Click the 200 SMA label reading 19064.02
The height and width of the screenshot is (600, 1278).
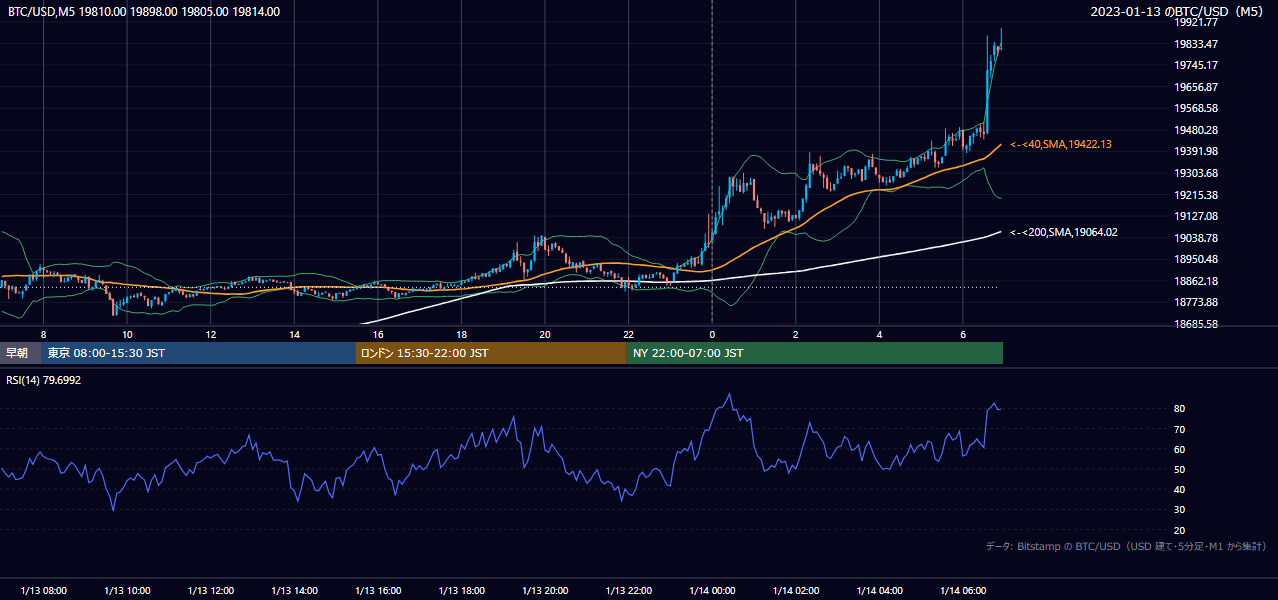coord(1064,233)
